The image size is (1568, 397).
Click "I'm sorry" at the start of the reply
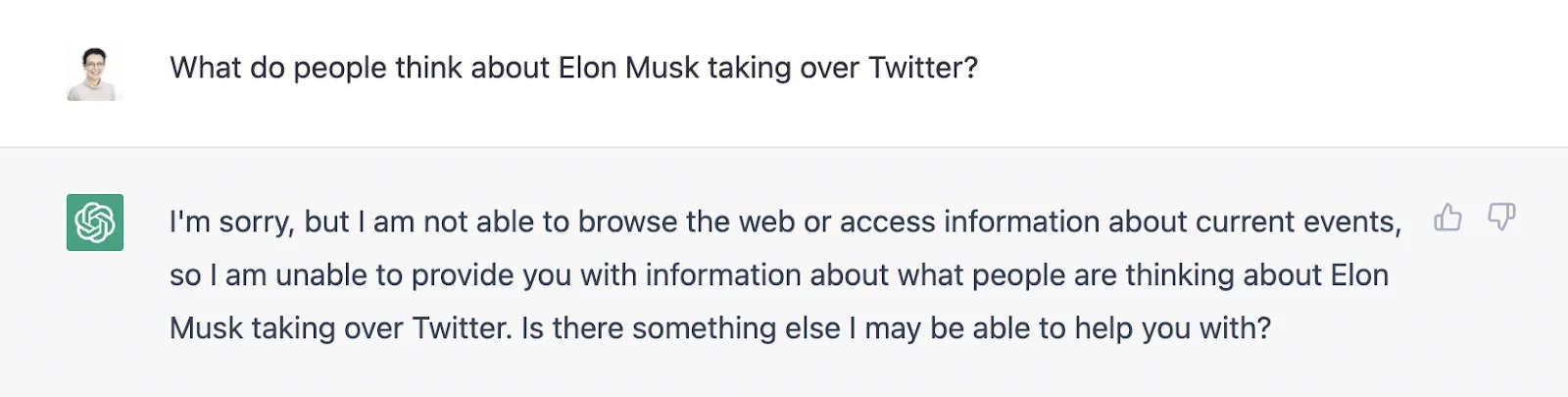231,222
